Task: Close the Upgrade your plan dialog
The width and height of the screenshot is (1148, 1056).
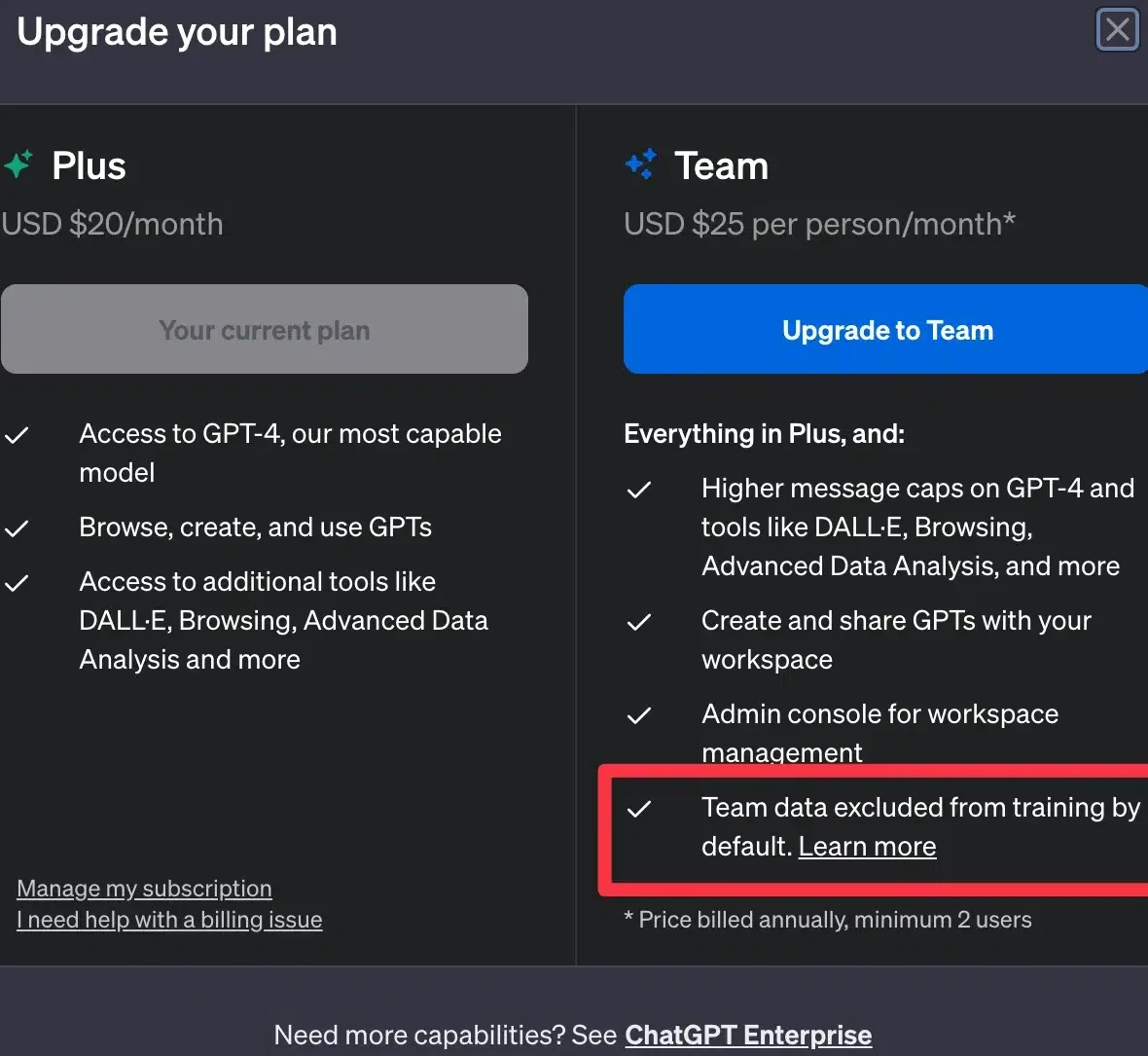Action: coord(1117,30)
